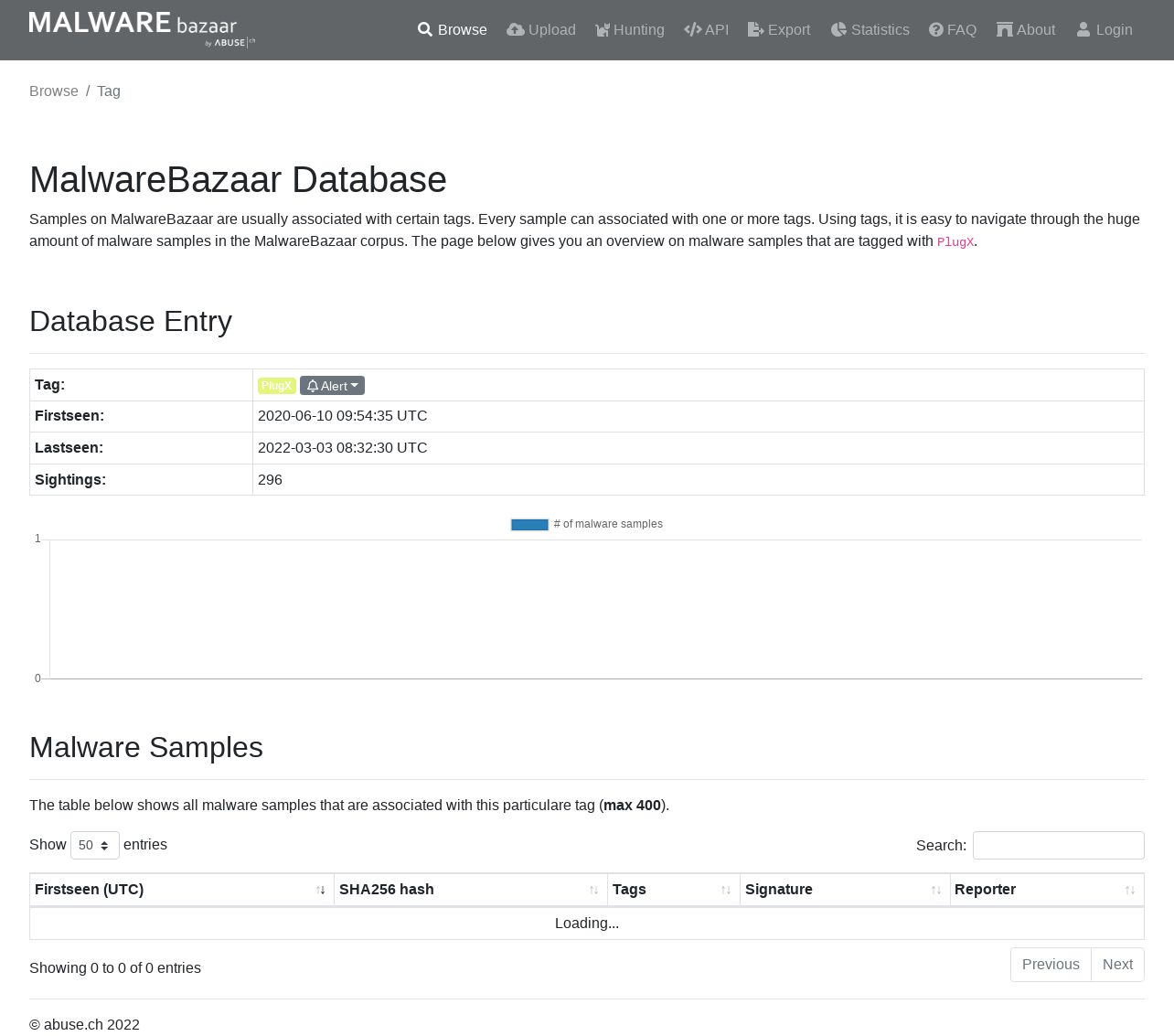Click 'Showing 0 to 0 of 0 entries'
This screenshot has width=1174, height=1036.
(x=115, y=968)
